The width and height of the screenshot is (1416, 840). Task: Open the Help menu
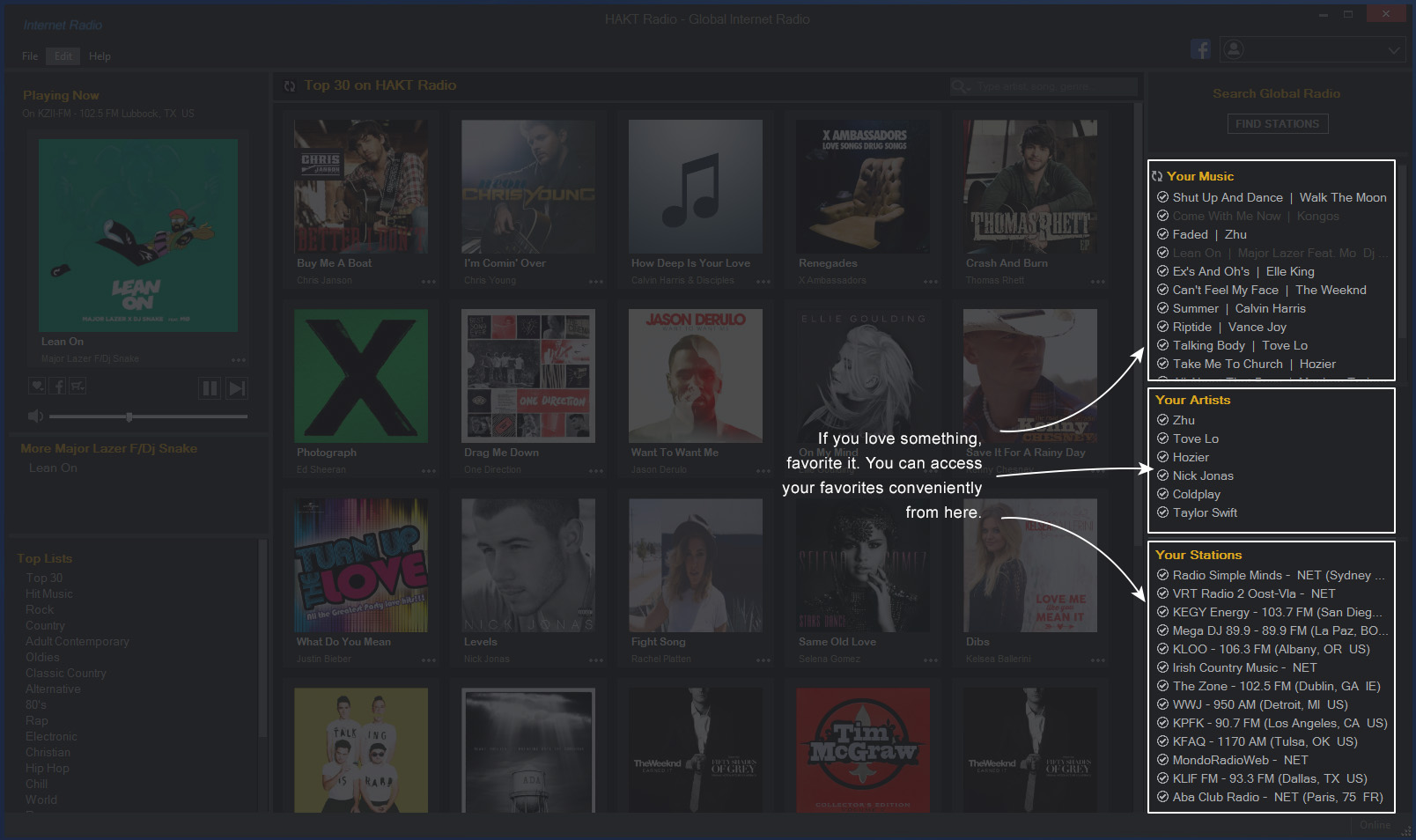point(100,56)
